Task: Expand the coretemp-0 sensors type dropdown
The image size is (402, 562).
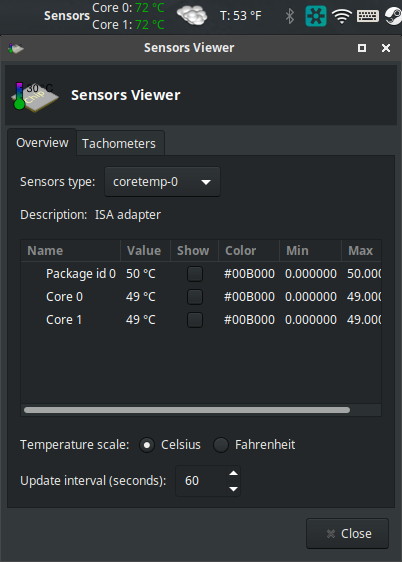Action: tap(162, 182)
